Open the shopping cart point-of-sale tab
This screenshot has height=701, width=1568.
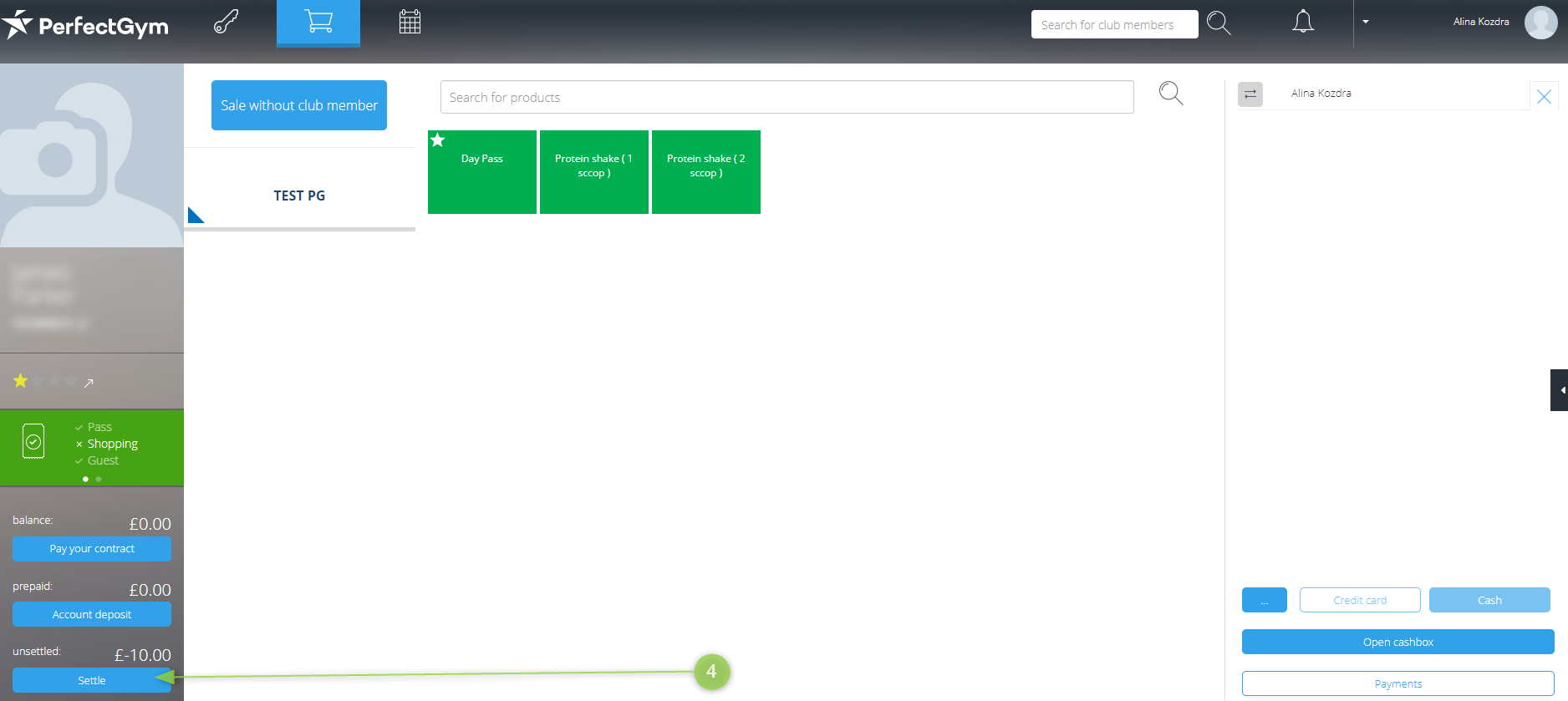318,22
